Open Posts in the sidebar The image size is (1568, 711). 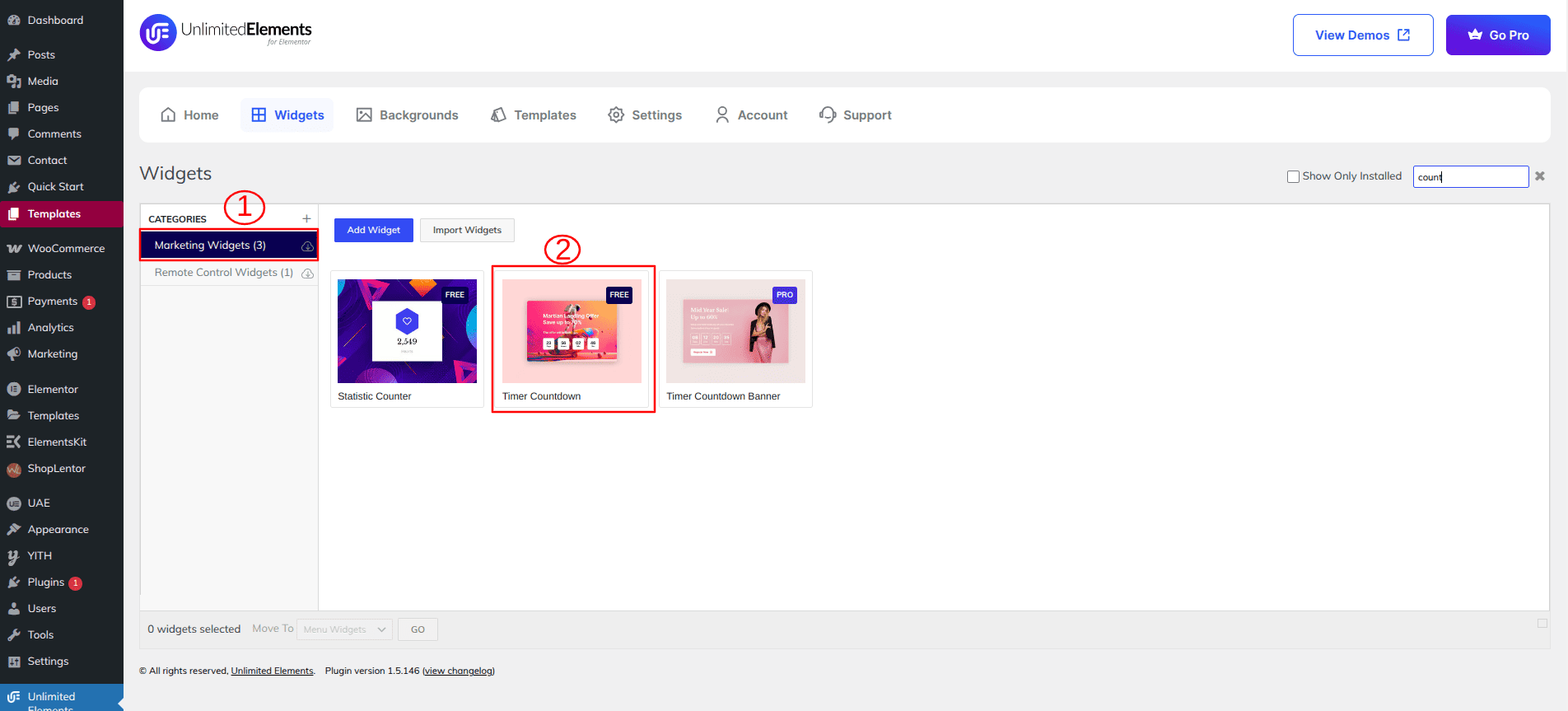62,54
